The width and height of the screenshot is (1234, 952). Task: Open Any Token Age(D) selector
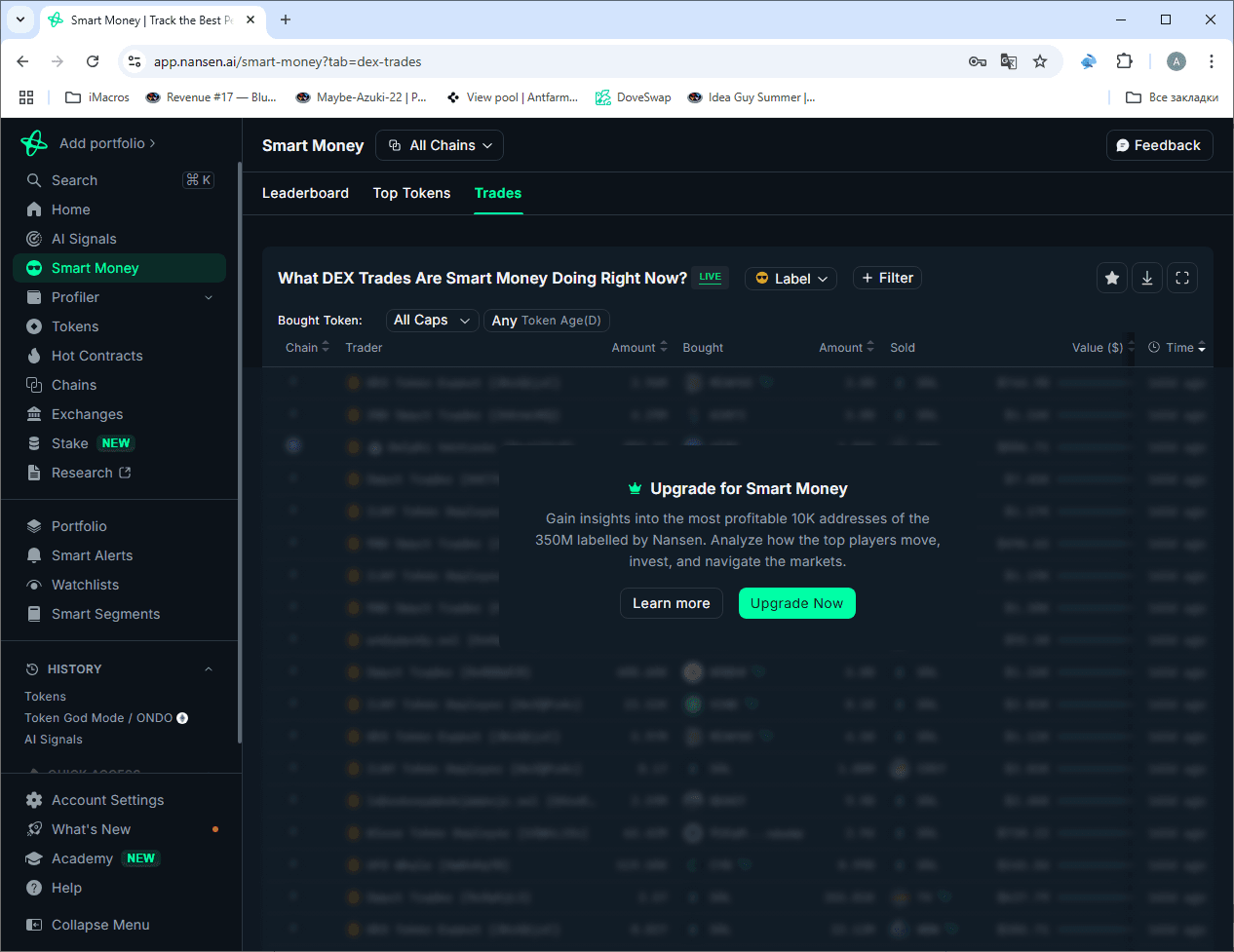[x=547, y=321]
